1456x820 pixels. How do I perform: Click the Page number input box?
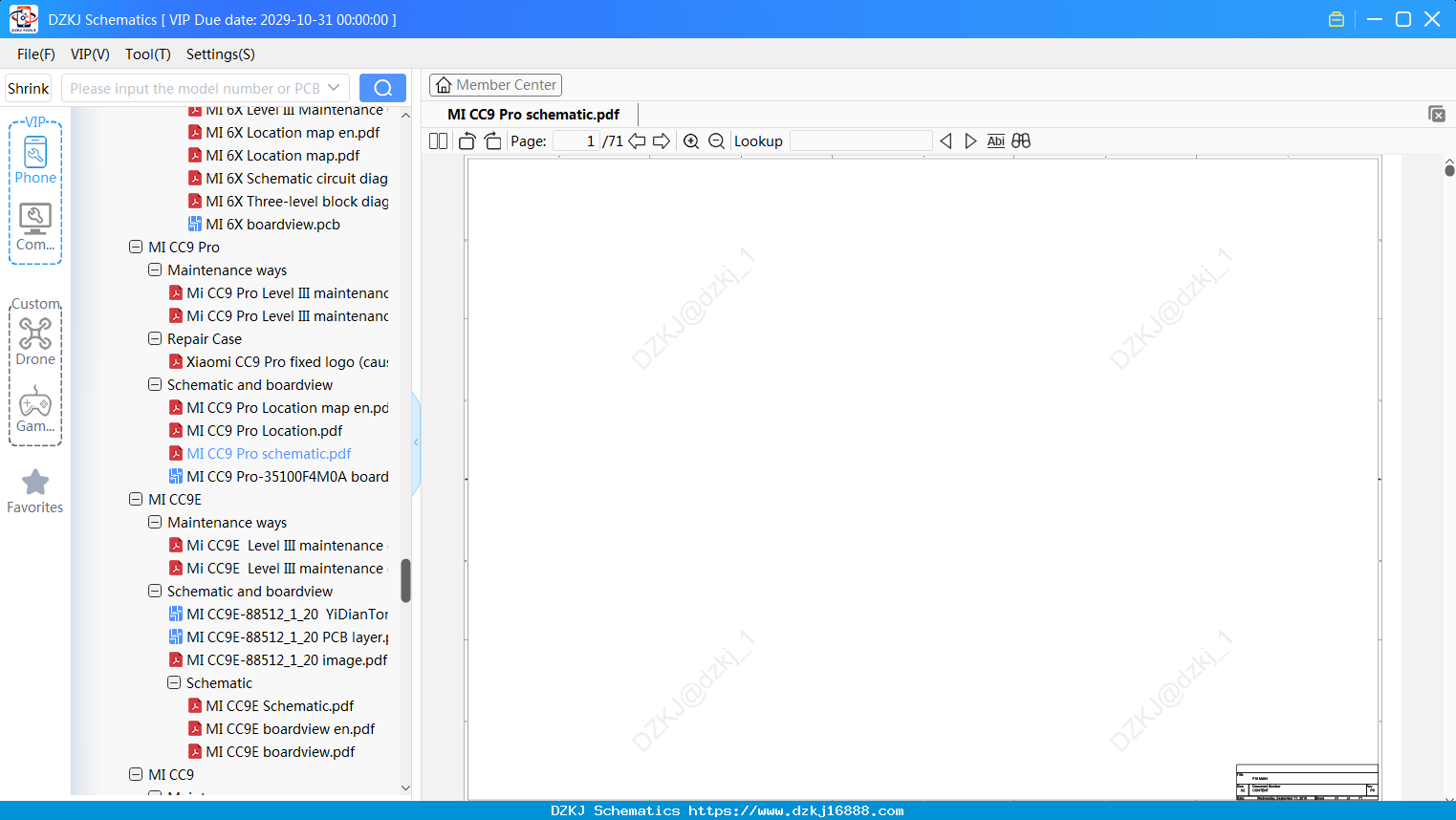[x=576, y=141]
